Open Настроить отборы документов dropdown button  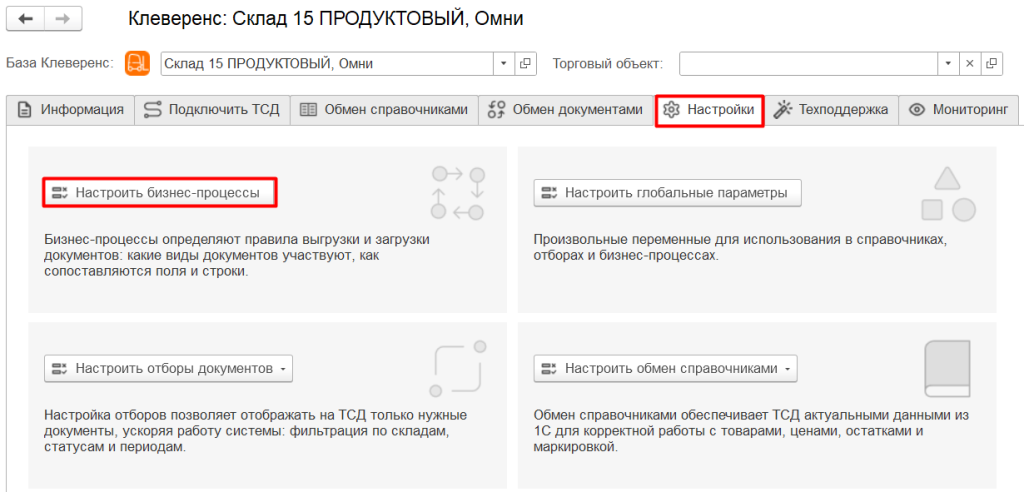coord(168,369)
